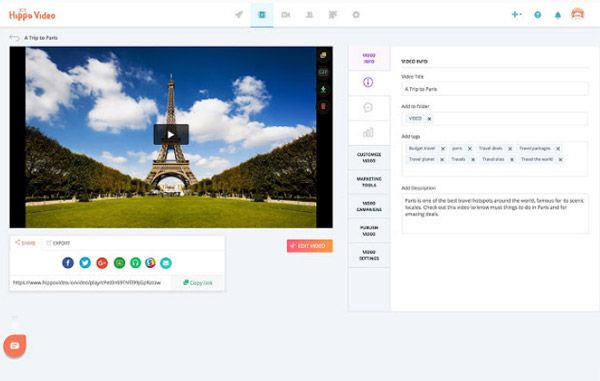Open the Customize Video section
600x381 pixels.
click(369, 158)
